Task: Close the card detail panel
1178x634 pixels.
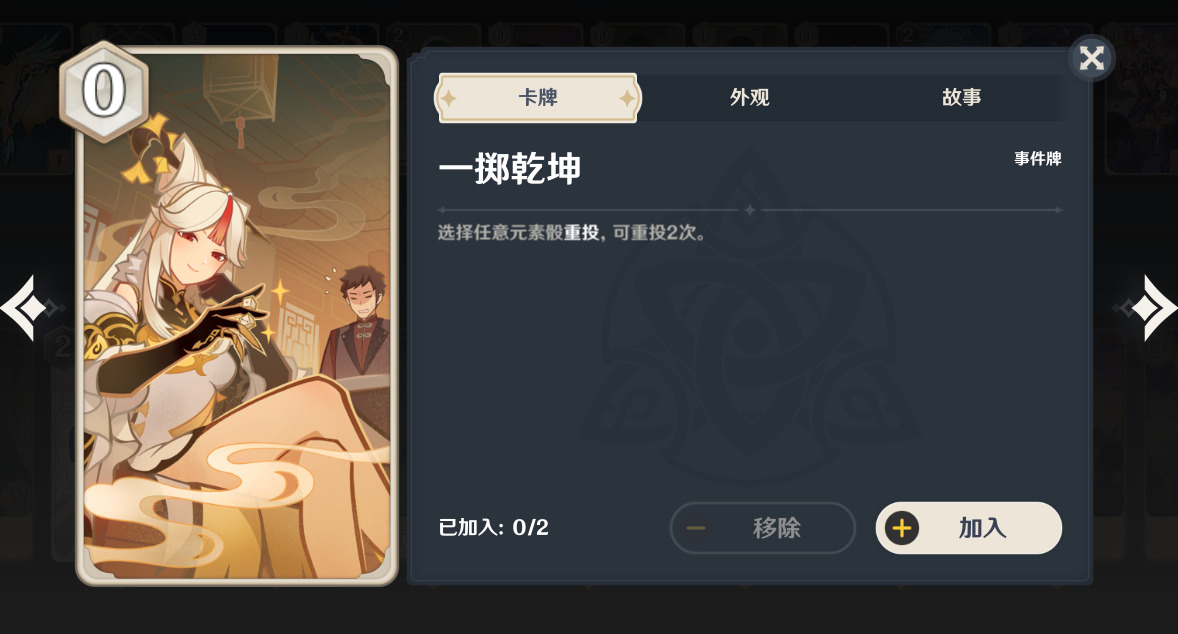Action: 1091,58
